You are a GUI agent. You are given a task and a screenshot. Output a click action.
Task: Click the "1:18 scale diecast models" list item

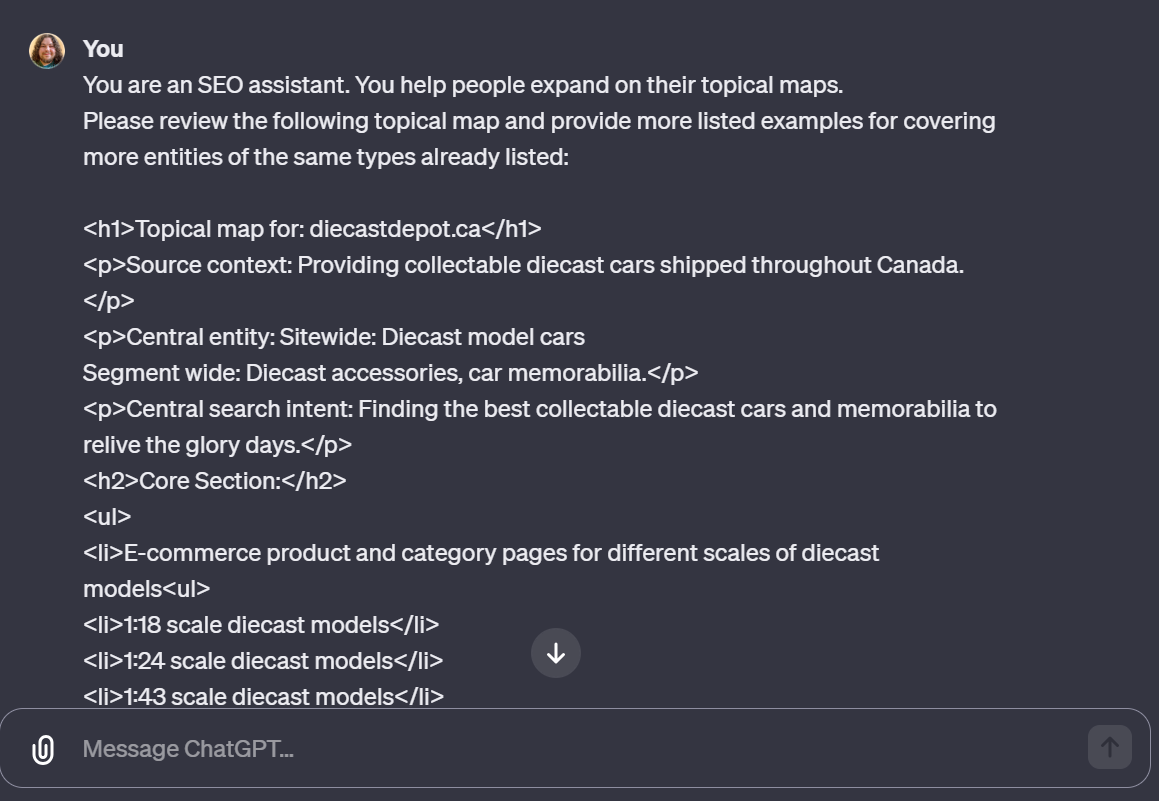tap(261, 625)
